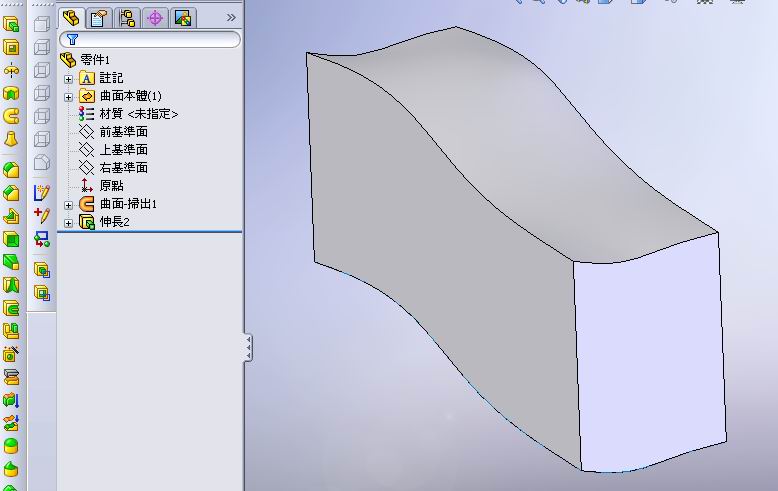Switch to the PropertyManager tab
Viewport: 778px width, 491px height.
pos(99,19)
